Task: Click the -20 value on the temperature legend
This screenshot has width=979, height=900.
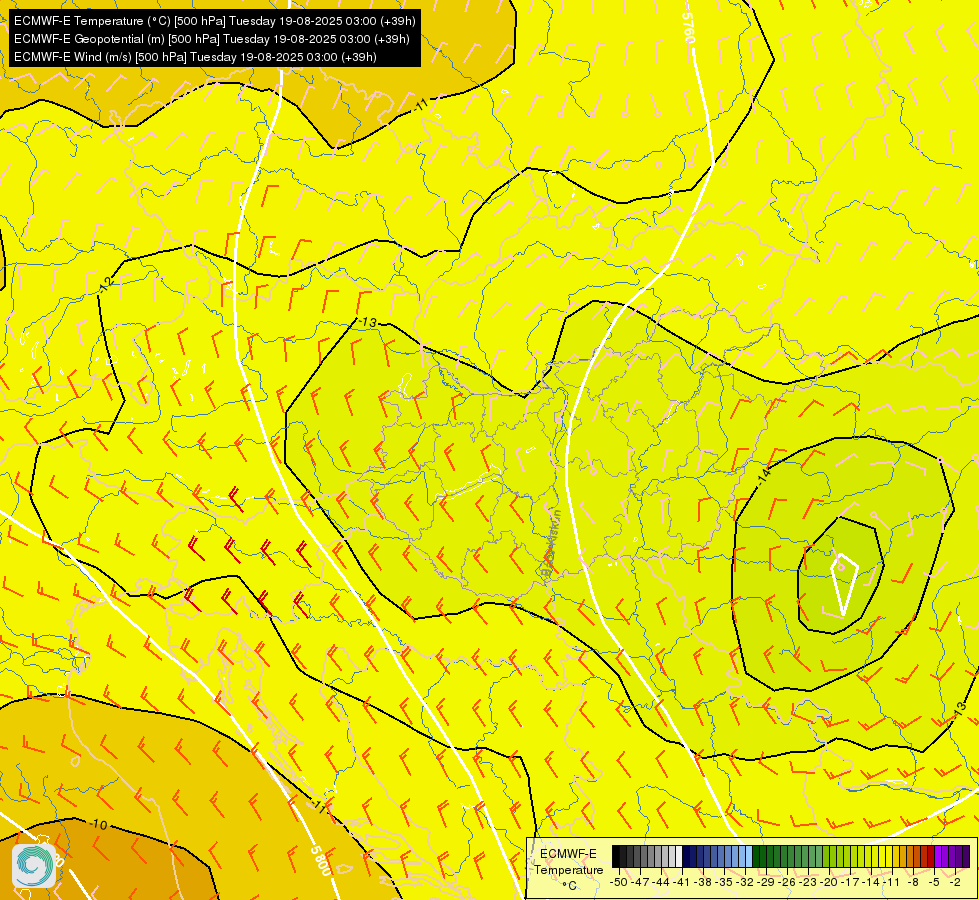Action: click(829, 882)
